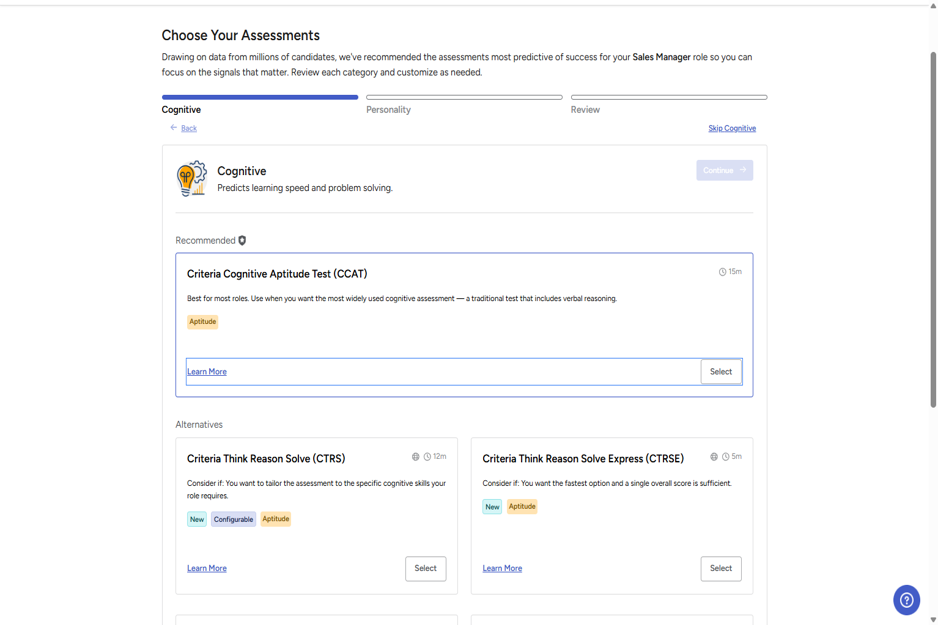The width and height of the screenshot is (938, 625).
Task: Click the CTRSE 5m clock icon
Action: tap(726, 457)
